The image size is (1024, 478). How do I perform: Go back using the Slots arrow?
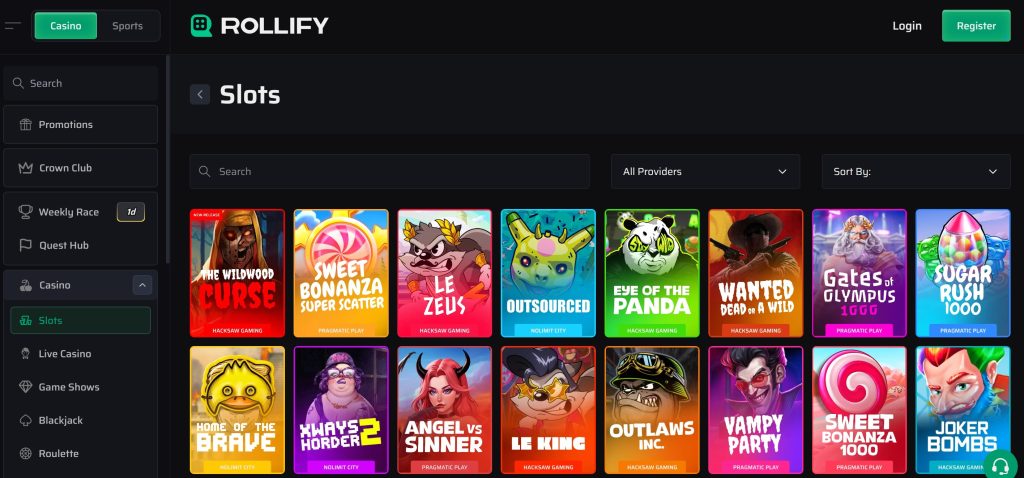click(x=200, y=95)
